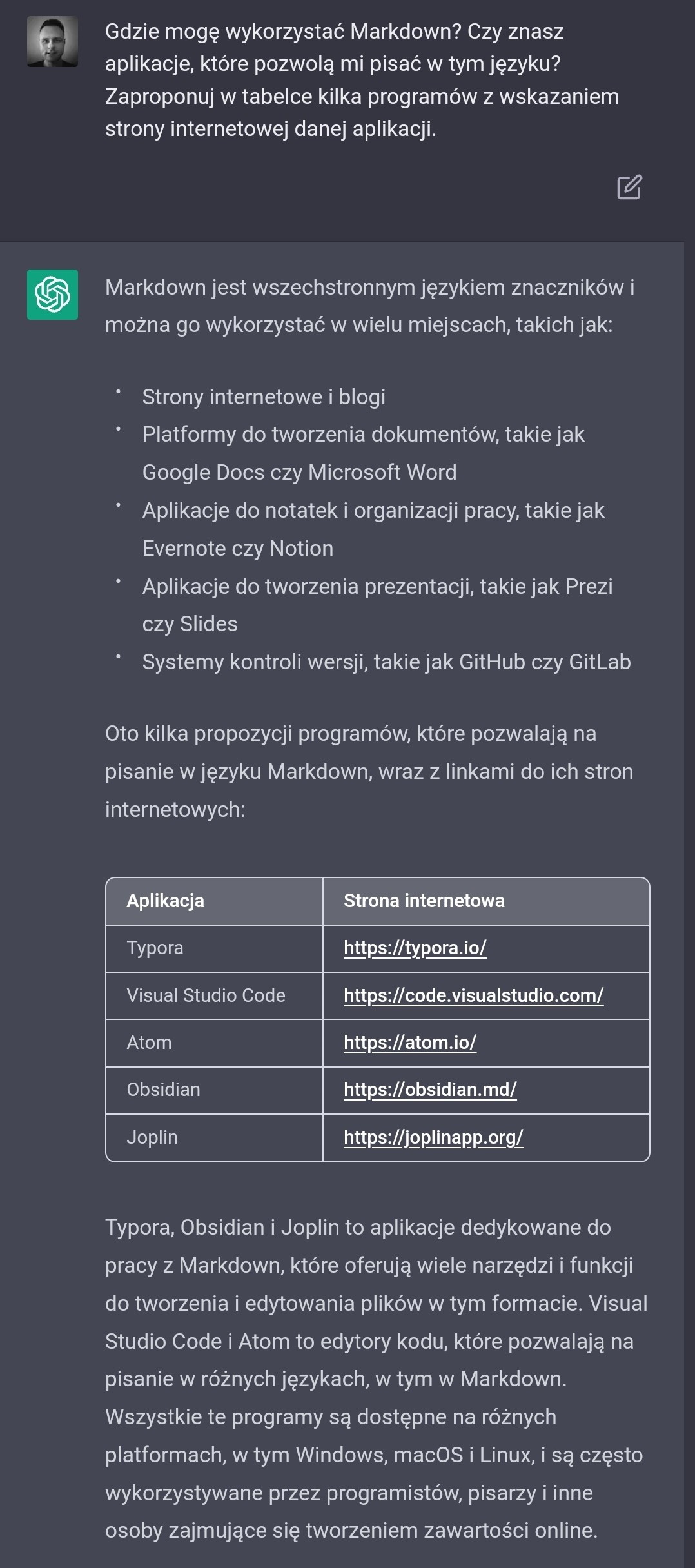
Task: Open the code.visualstudio.com link
Action: click(473, 995)
